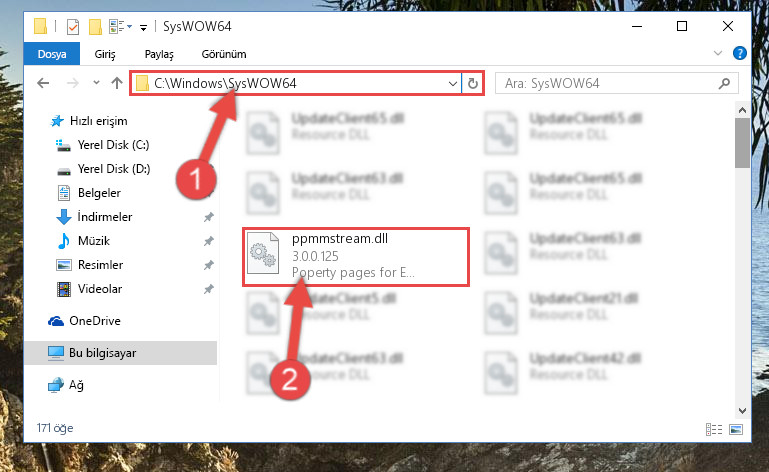The image size is (769, 472).
Task: Toggle the pin next to Videolar
Action: click(x=209, y=289)
